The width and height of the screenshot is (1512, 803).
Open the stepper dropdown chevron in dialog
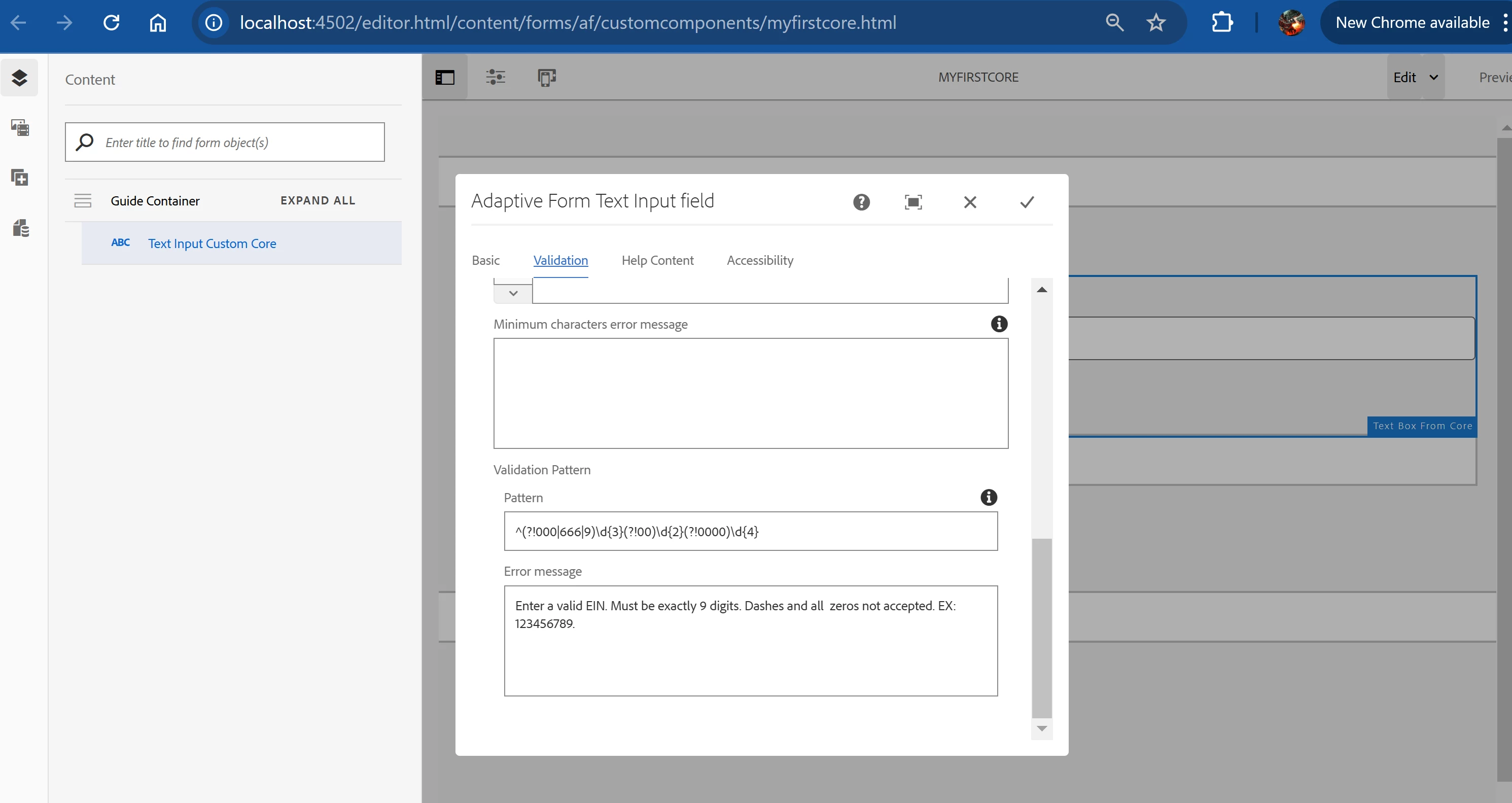click(513, 294)
